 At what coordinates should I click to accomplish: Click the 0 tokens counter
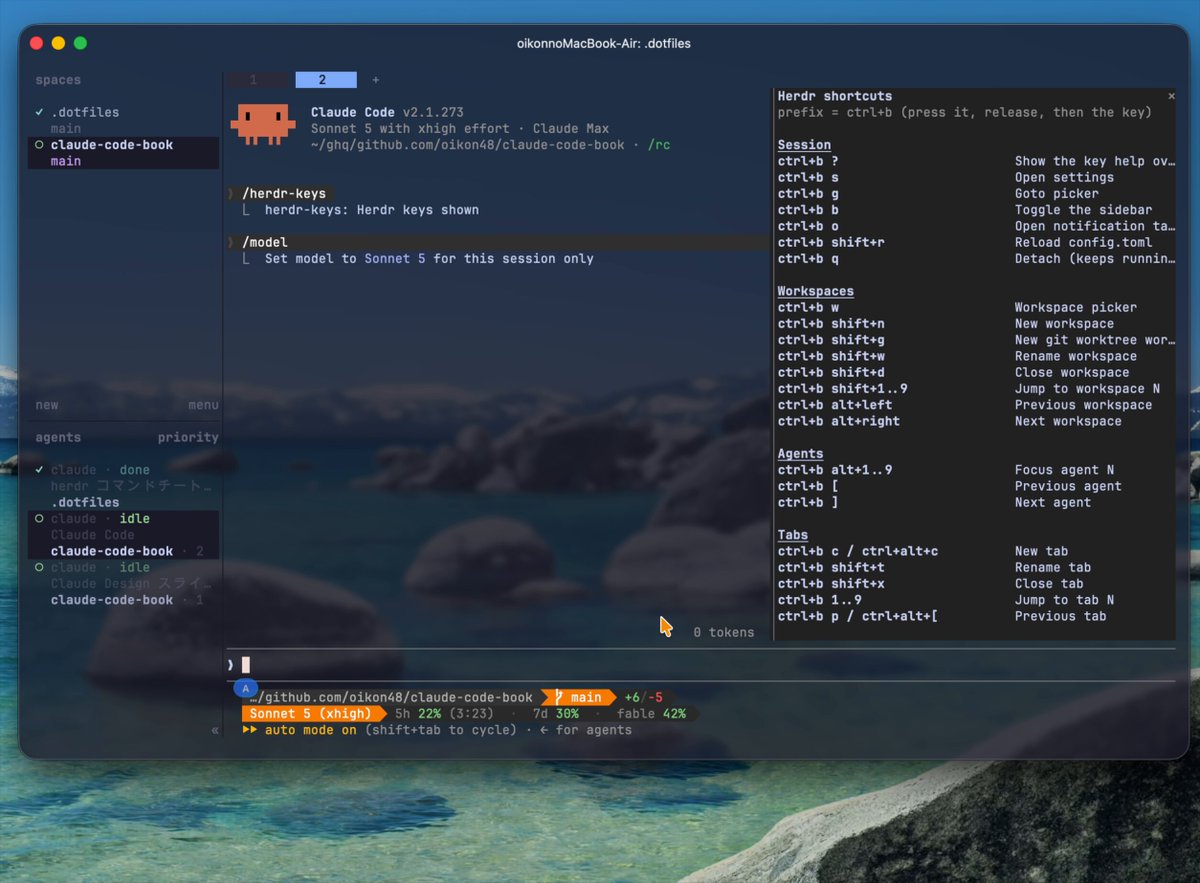click(723, 632)
